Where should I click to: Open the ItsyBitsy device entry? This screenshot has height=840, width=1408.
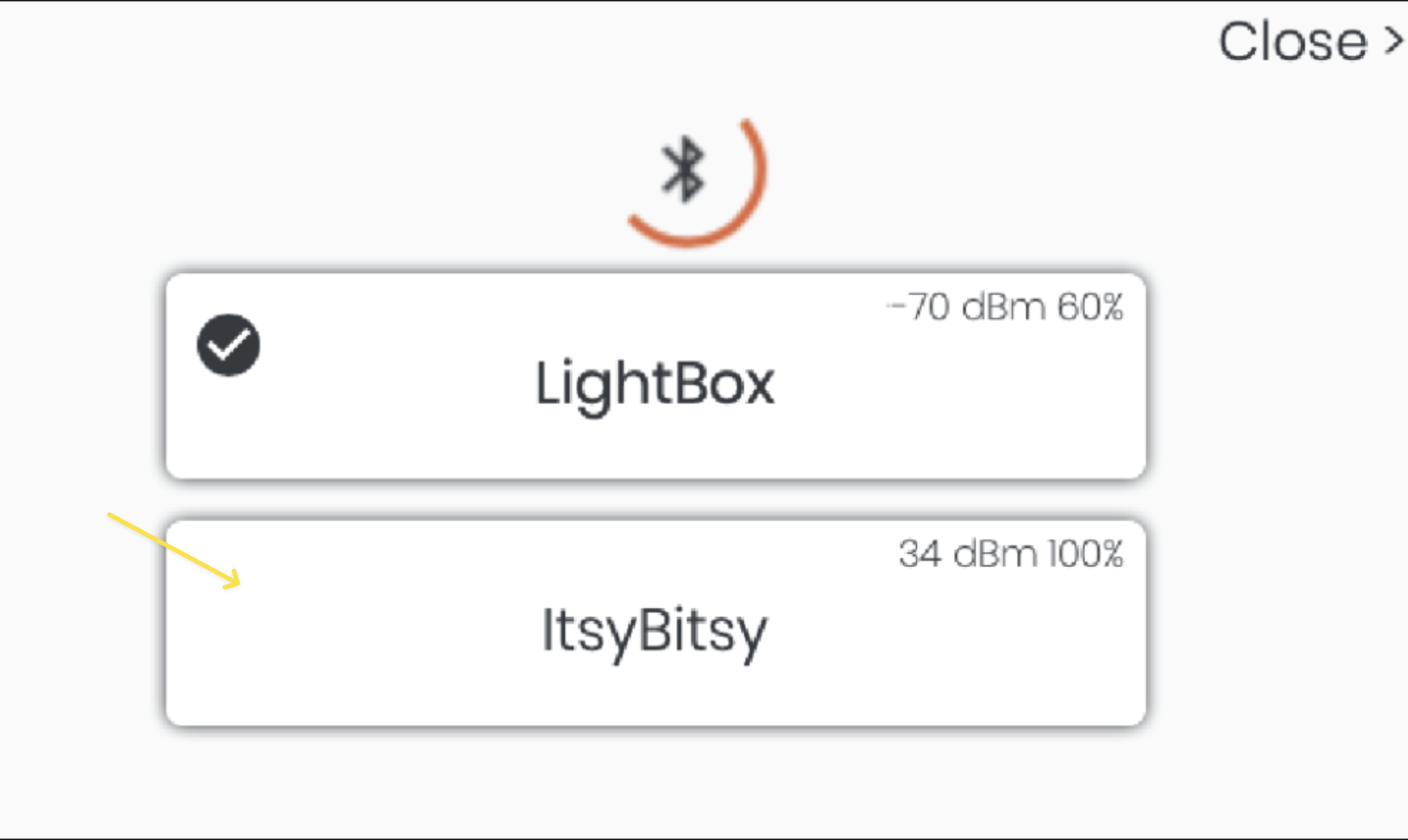655,622
